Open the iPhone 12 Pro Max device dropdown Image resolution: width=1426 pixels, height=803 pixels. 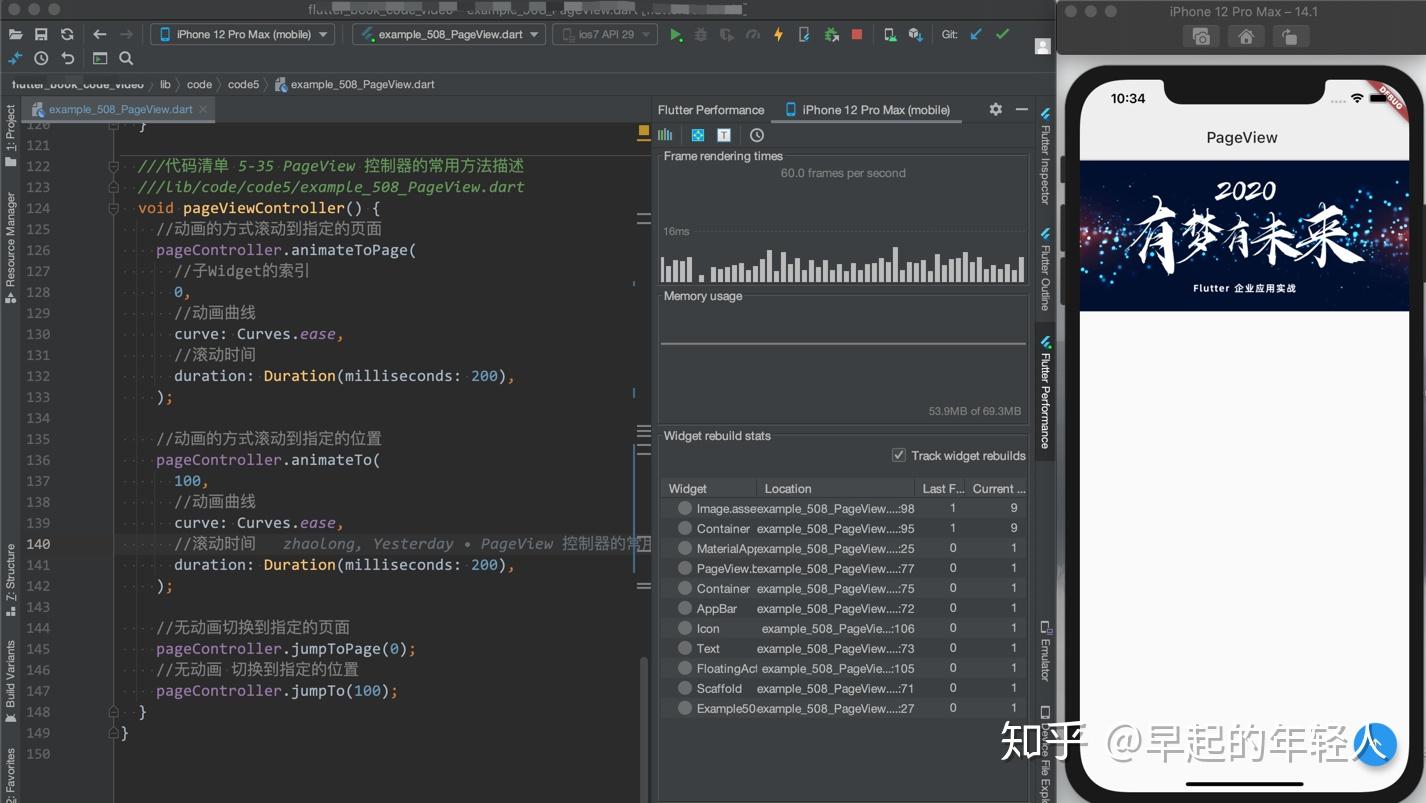(242, 34)
